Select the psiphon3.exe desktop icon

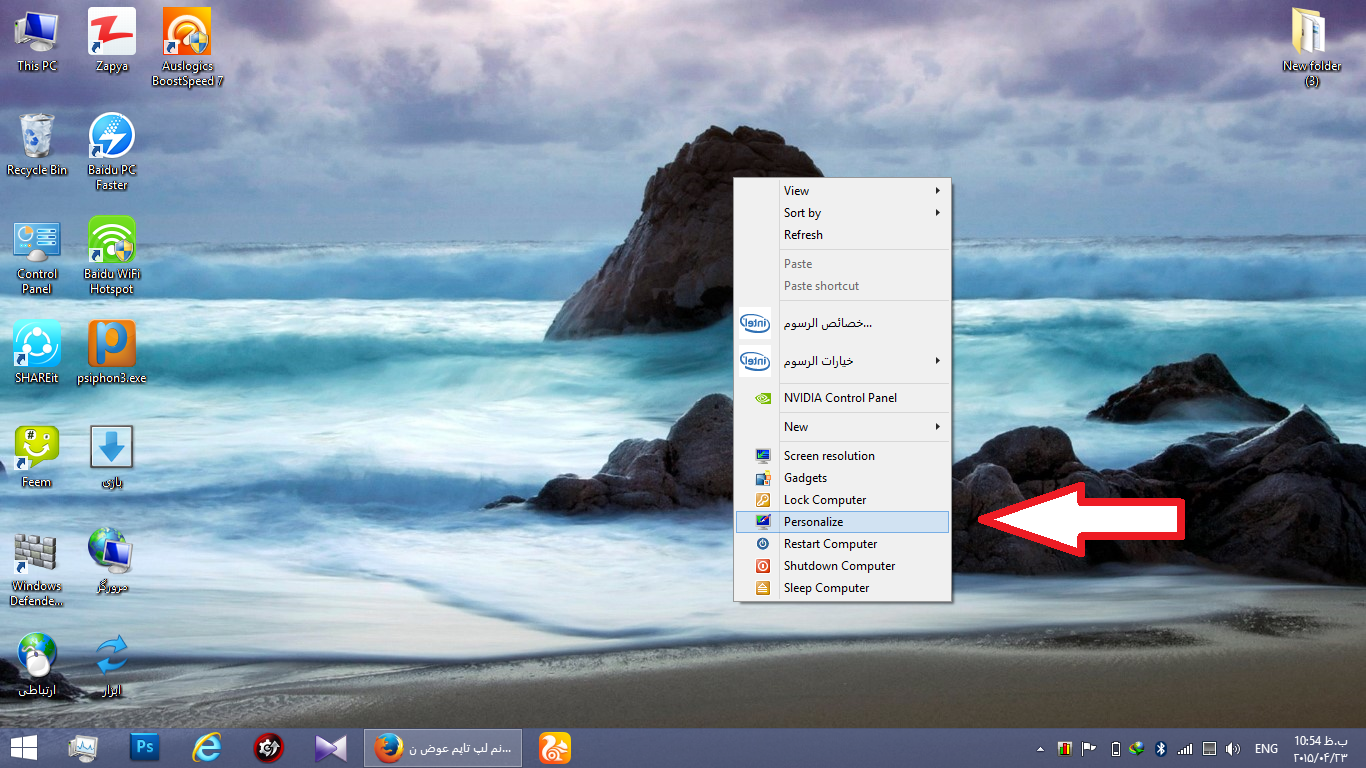[x=112, y=352]
